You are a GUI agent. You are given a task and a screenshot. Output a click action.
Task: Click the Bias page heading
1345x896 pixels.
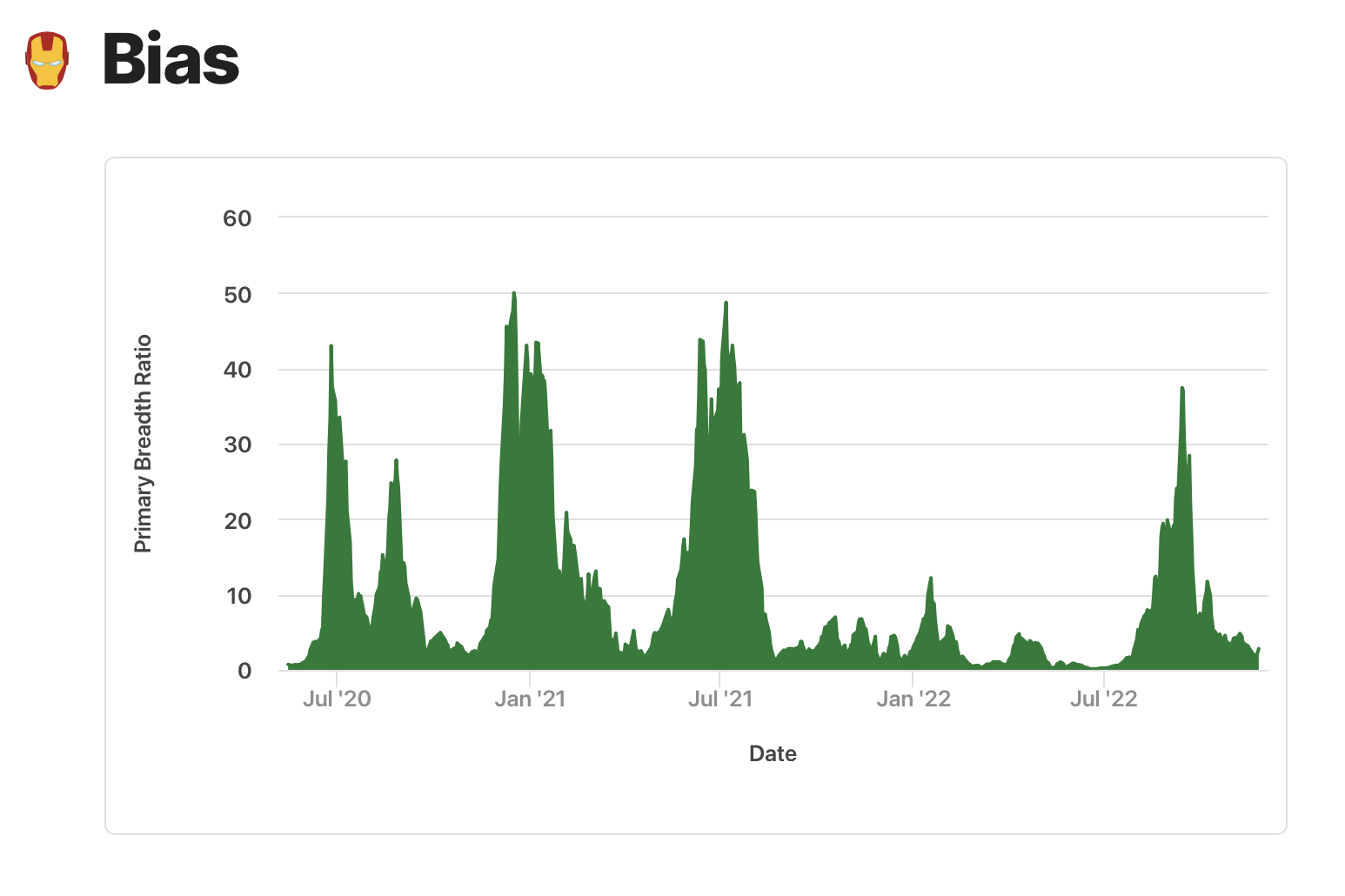click(x=171, y=59)
